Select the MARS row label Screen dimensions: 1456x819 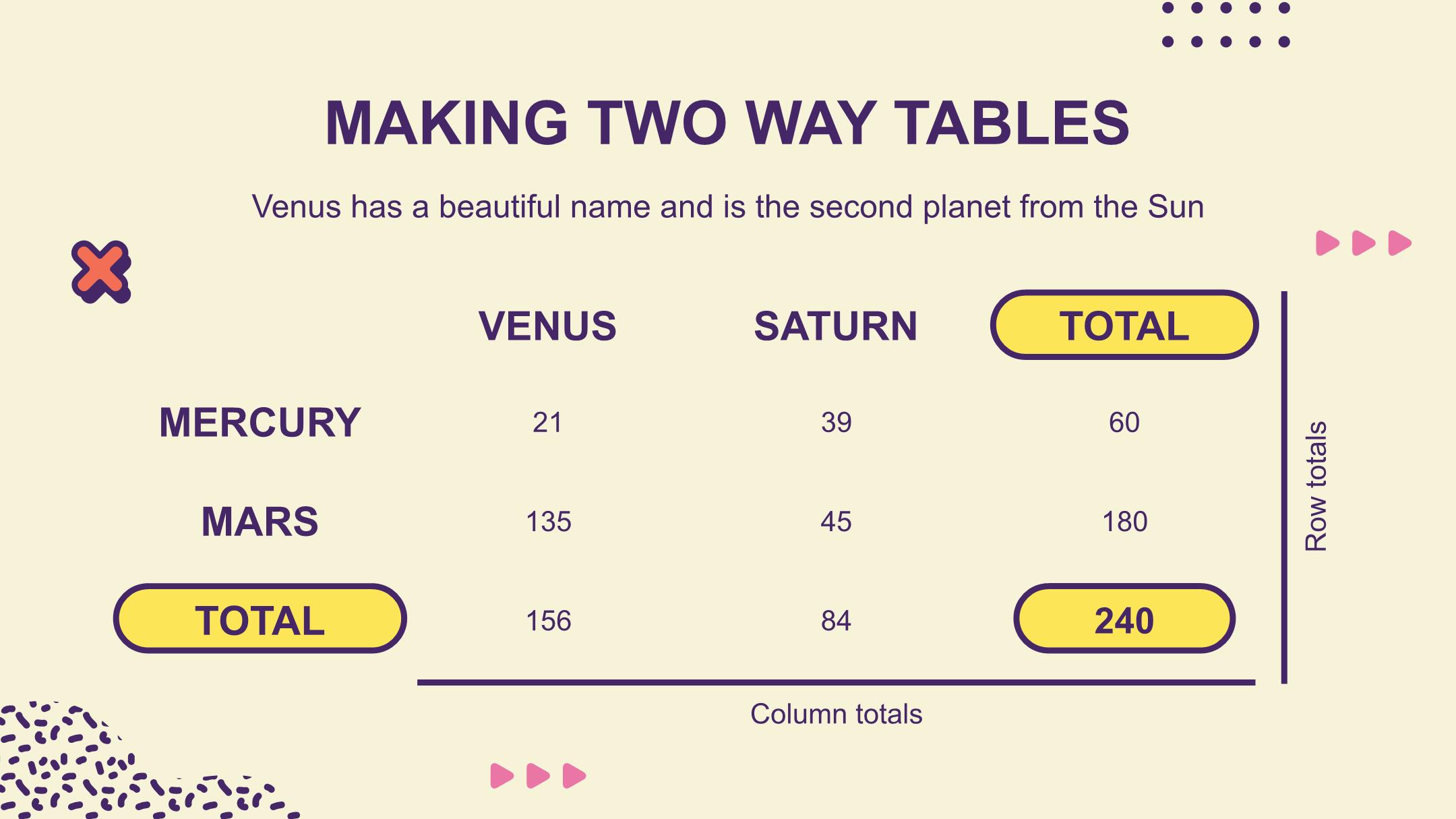[x=260, y=522]
